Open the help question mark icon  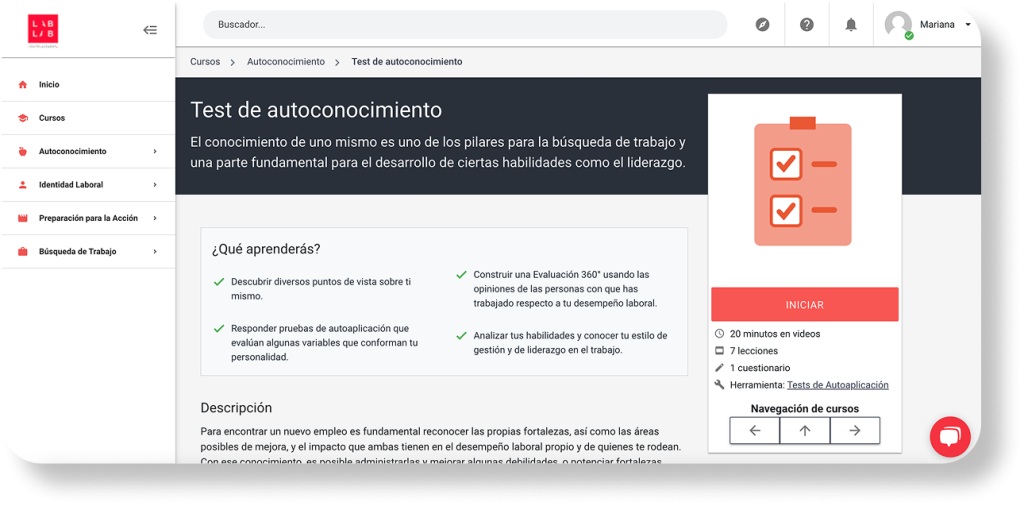pos(807,25)
